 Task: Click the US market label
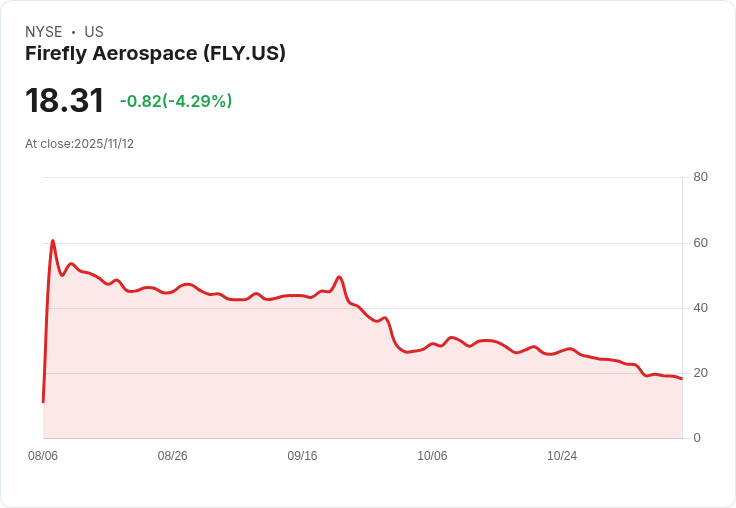coord(94,32)
